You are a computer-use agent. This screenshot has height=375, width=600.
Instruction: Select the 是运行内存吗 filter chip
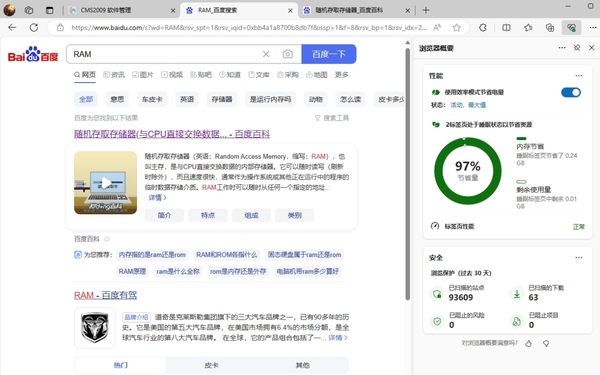click(271, 99)
